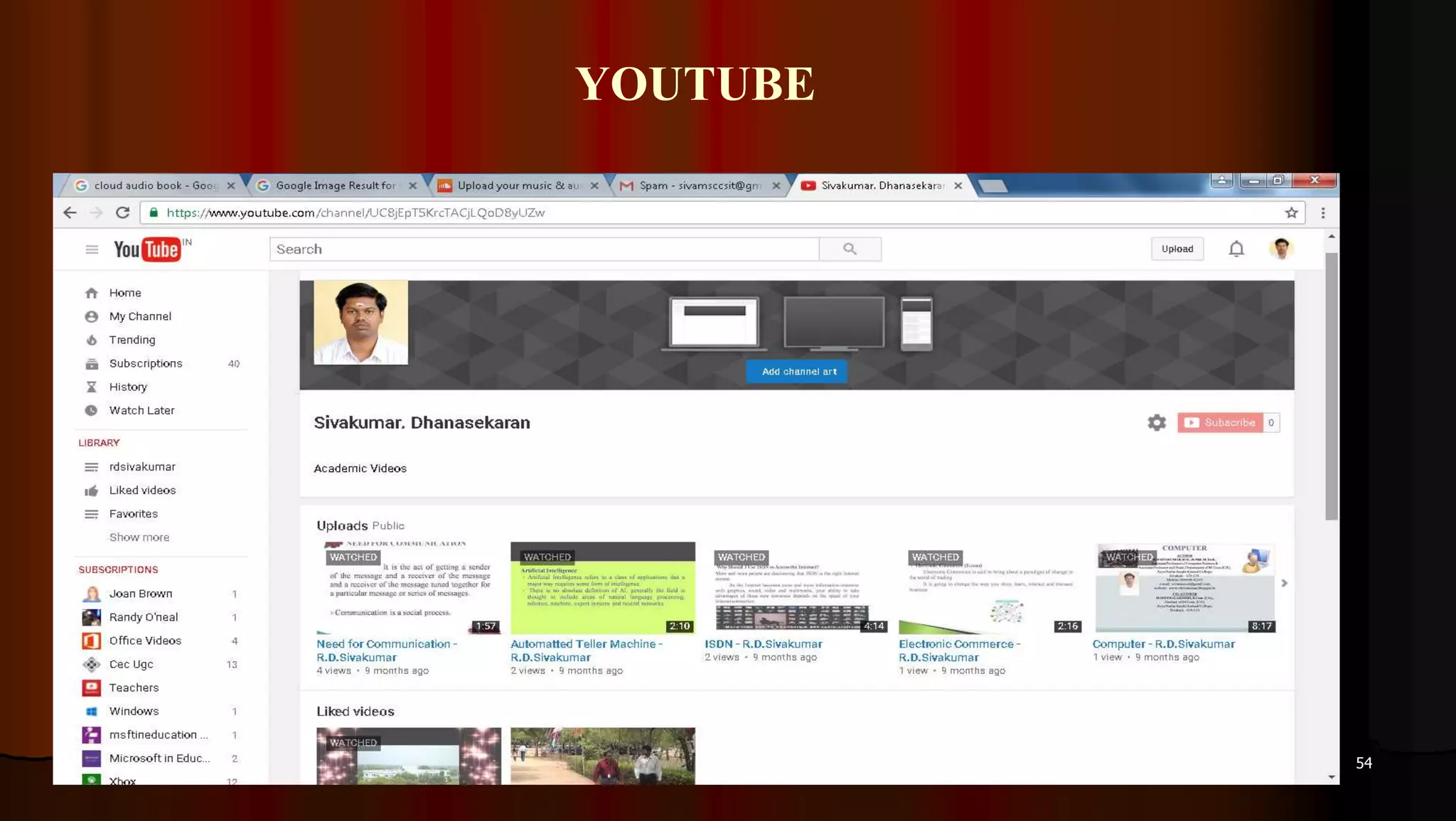1456x821 pixels.
Task: Open Automatted Teller Machine video title
Action: [587, 650]
